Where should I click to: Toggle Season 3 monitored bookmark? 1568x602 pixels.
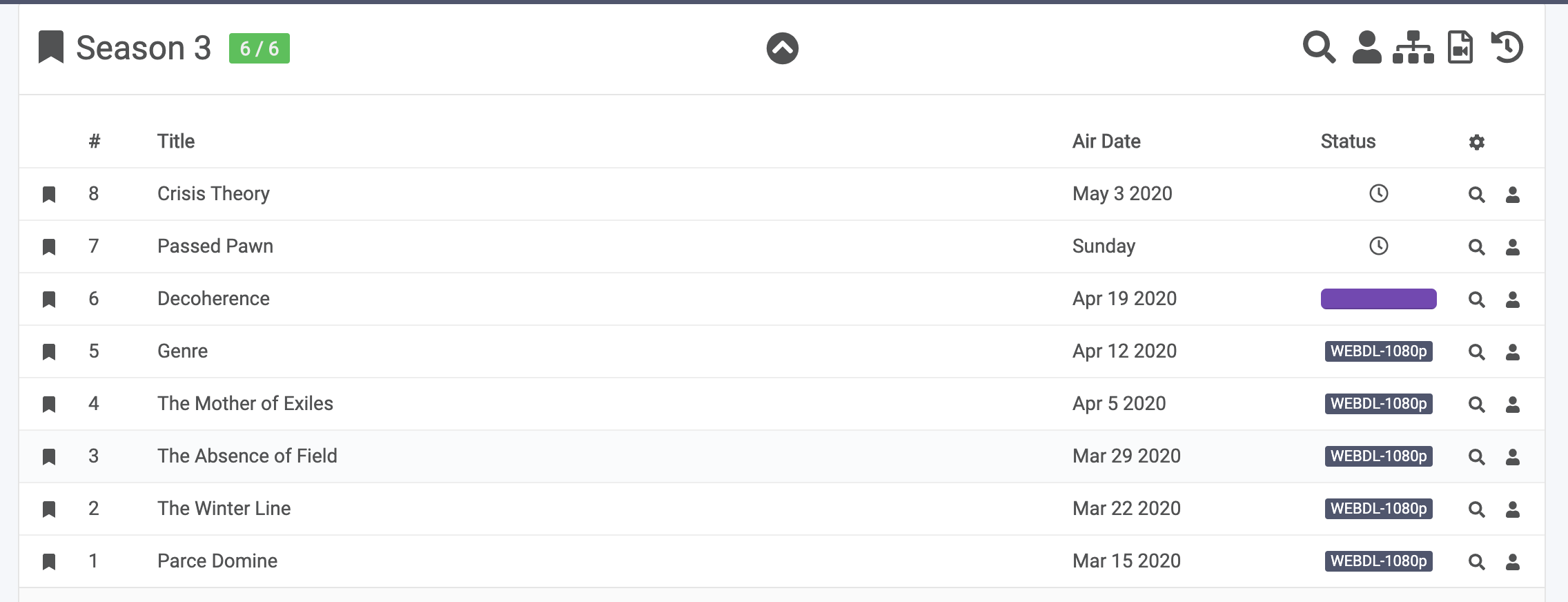[50, 48]
